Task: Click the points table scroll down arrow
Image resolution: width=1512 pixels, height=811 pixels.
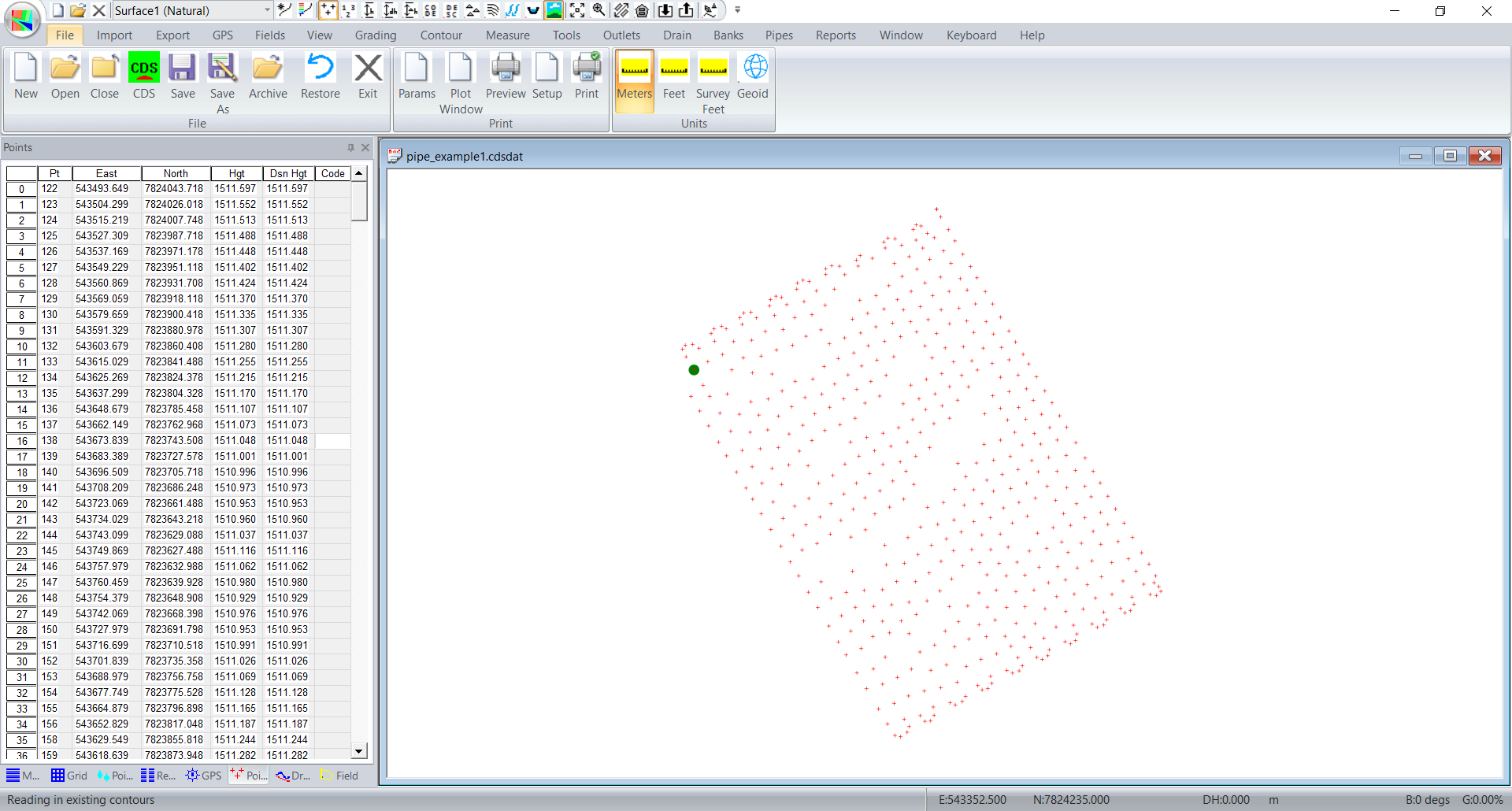Action: coord(359,751)
